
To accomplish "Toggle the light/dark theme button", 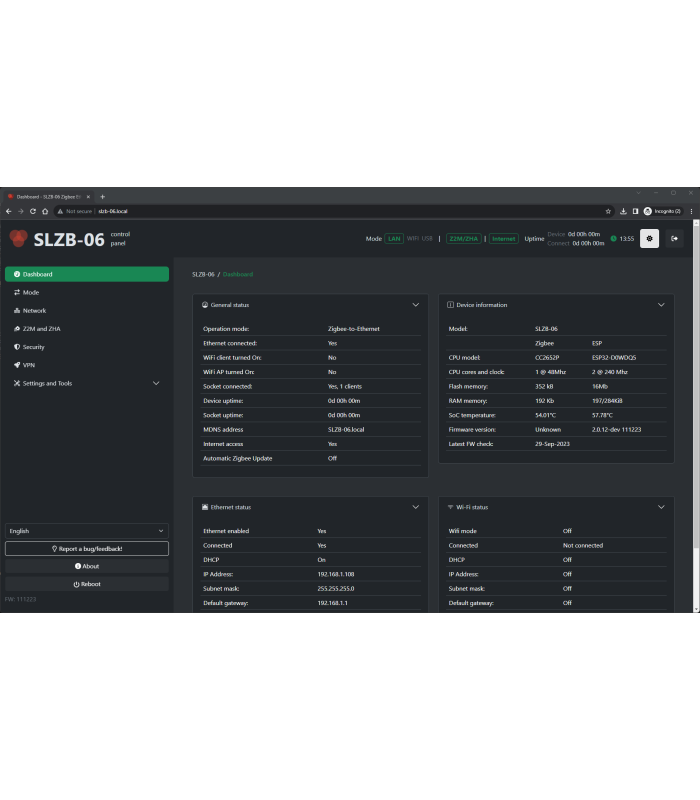I will coord(649,238).
